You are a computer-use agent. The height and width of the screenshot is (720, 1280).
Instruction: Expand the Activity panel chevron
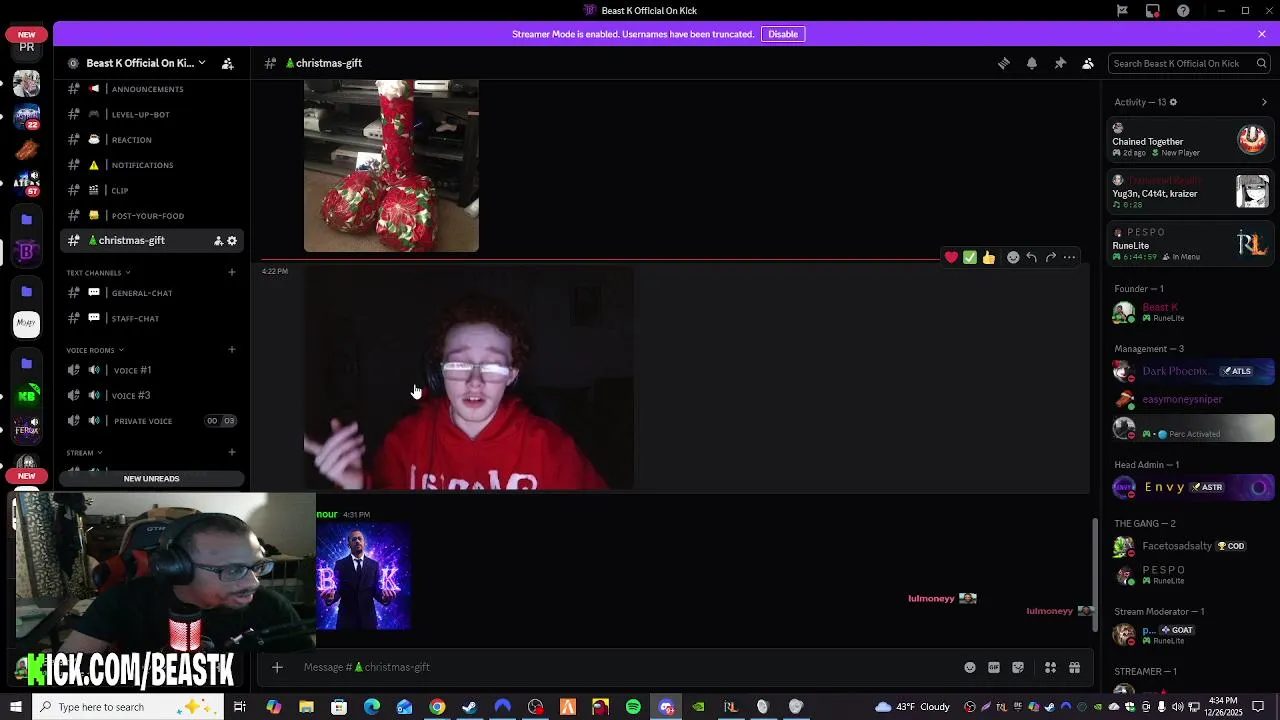(x=1264, y=102)
